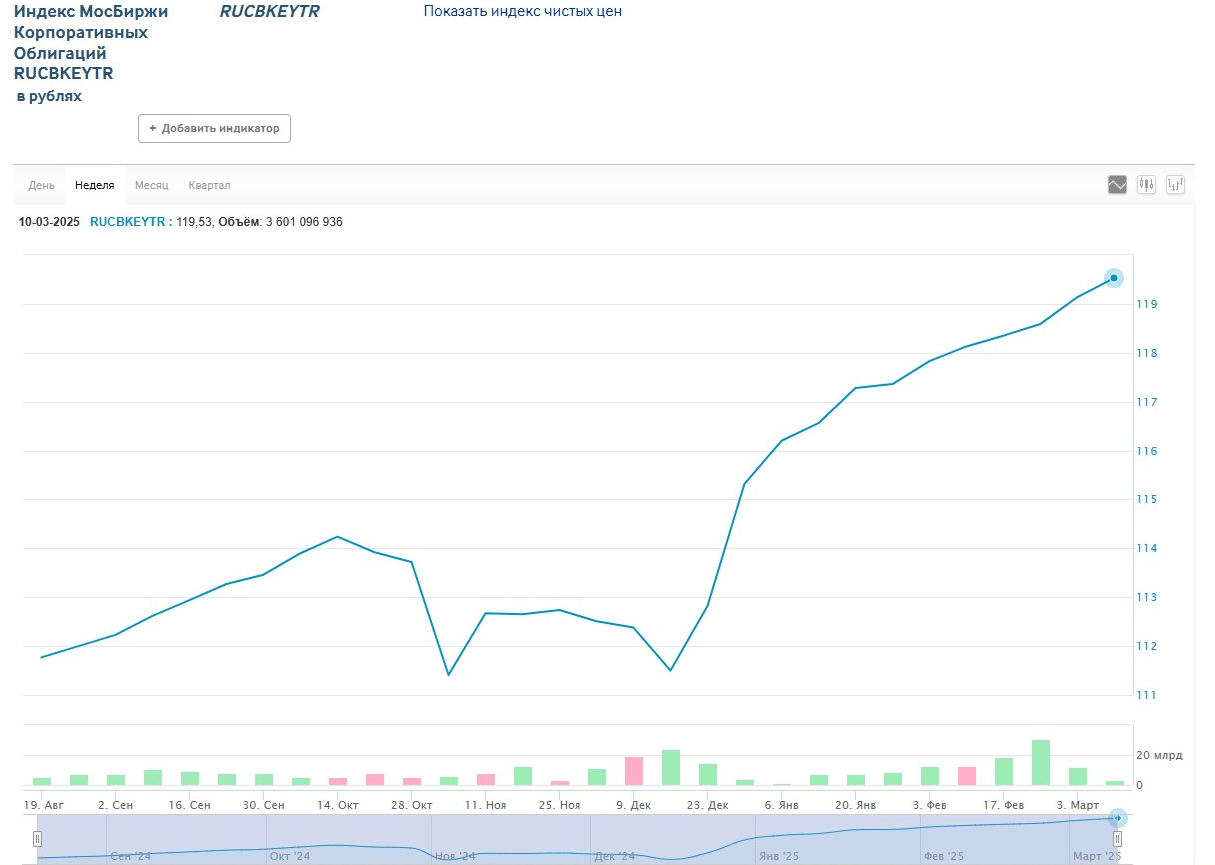
Task: Switch to the Квартал timeframe tab
Action: [209, 186]
